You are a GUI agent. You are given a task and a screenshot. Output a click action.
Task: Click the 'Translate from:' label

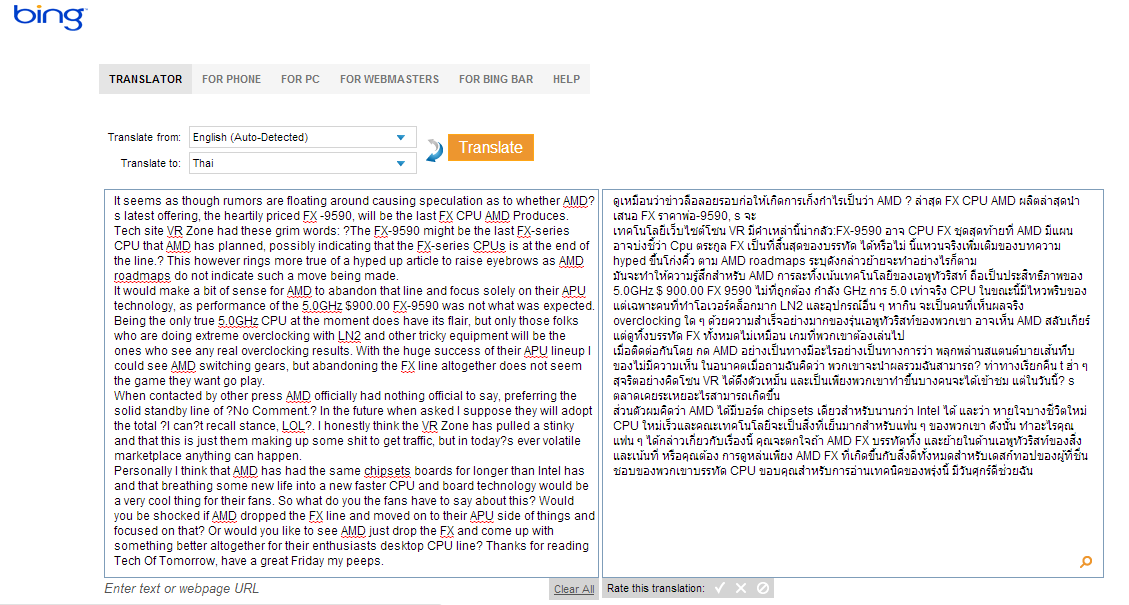pos(144,137)
